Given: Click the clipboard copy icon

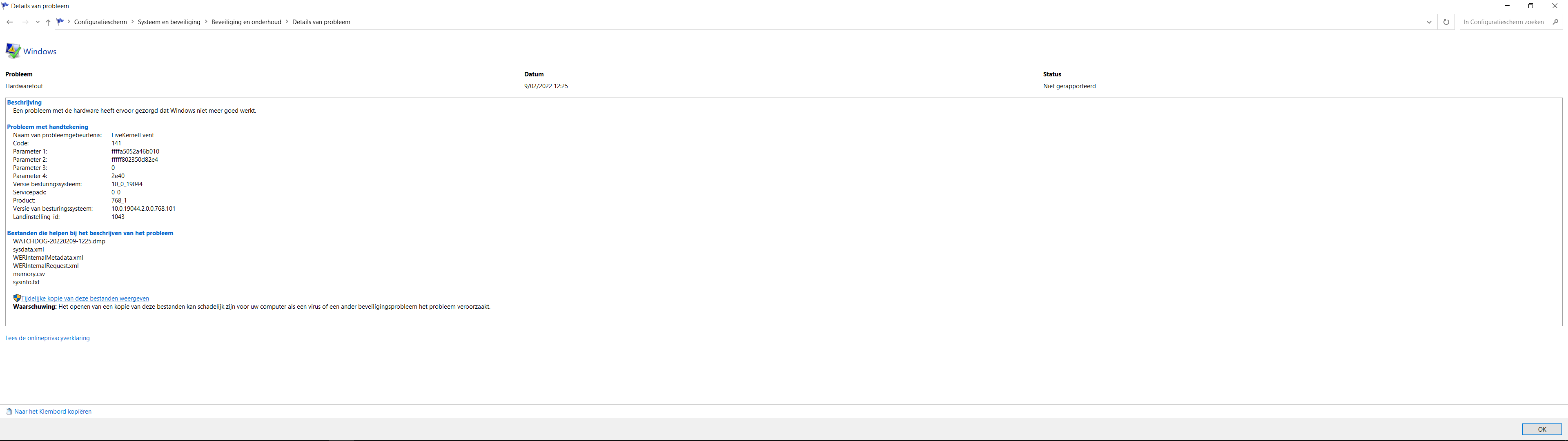Looking at the screenshot, I should (9, 411).
